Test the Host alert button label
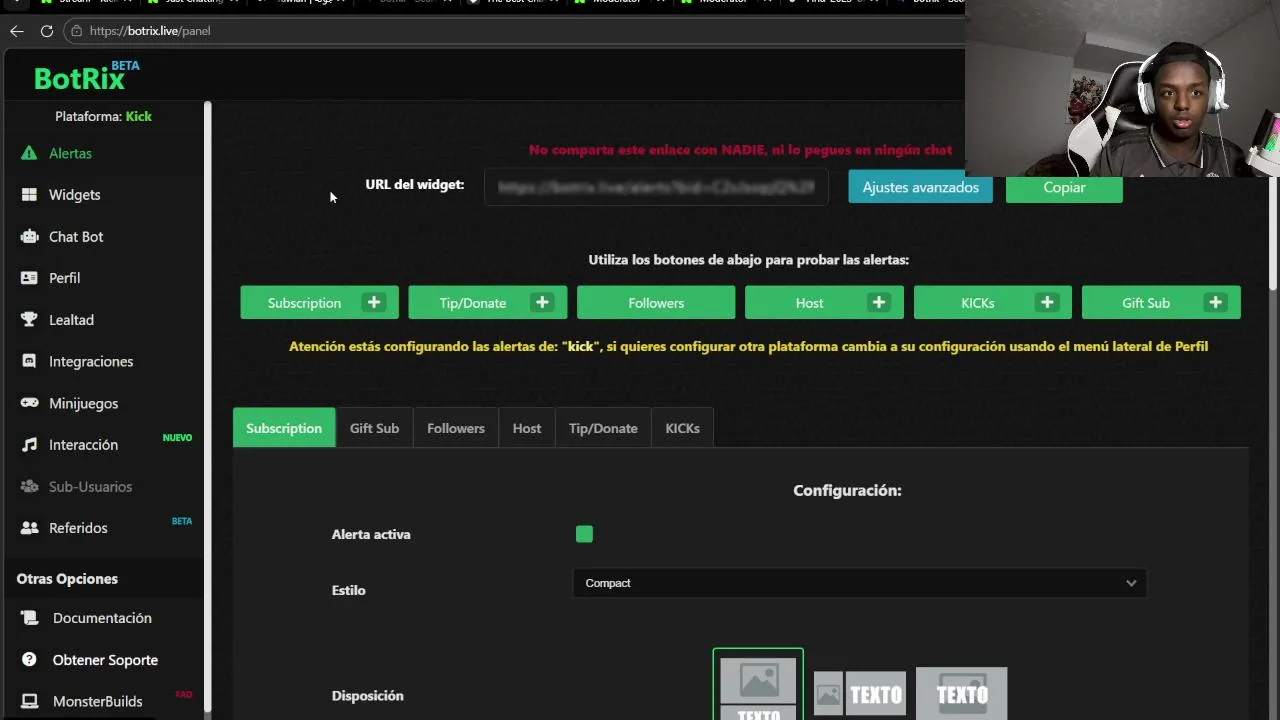 (810, 303)
